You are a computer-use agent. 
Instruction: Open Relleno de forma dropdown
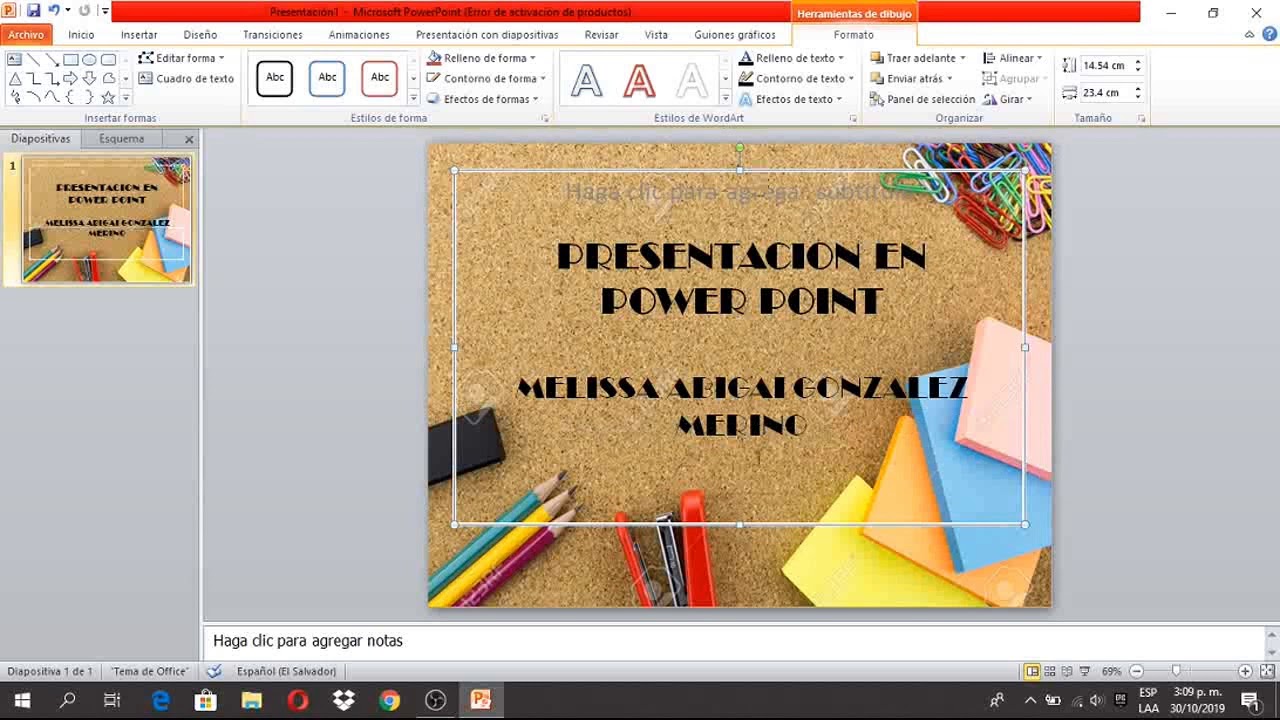pyautogui.click(x=481, y=58)
